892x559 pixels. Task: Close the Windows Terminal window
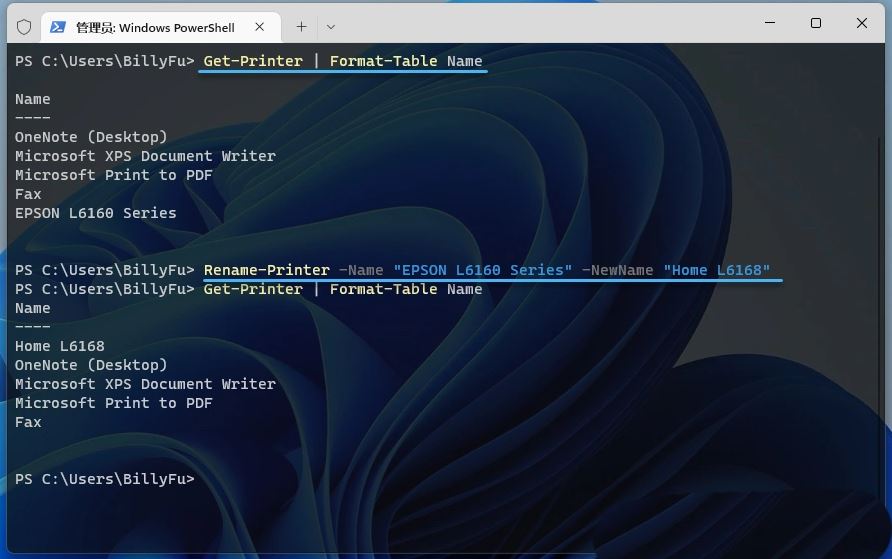pos(862,23)
